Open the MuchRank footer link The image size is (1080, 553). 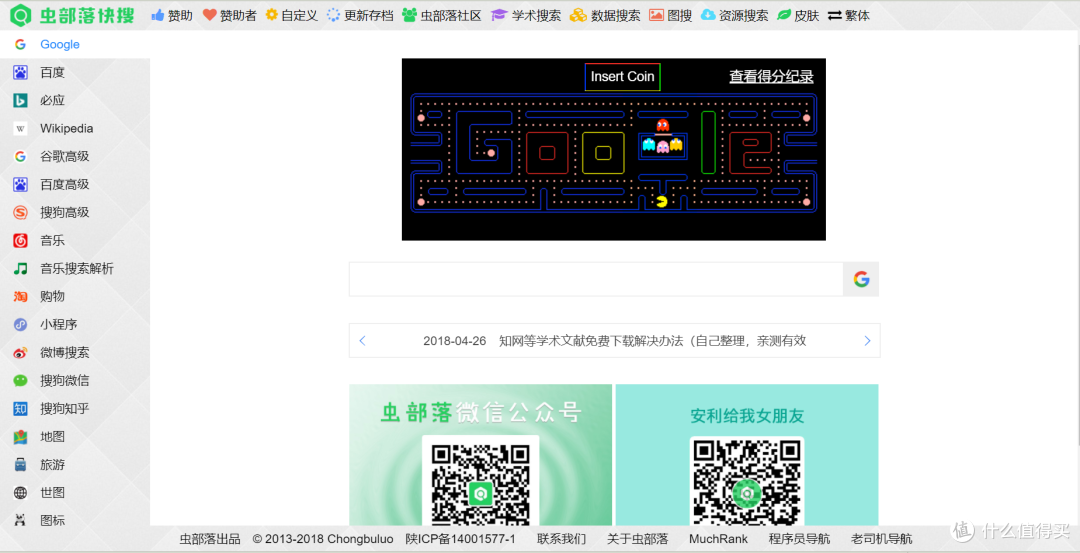(x=718, y=539)
